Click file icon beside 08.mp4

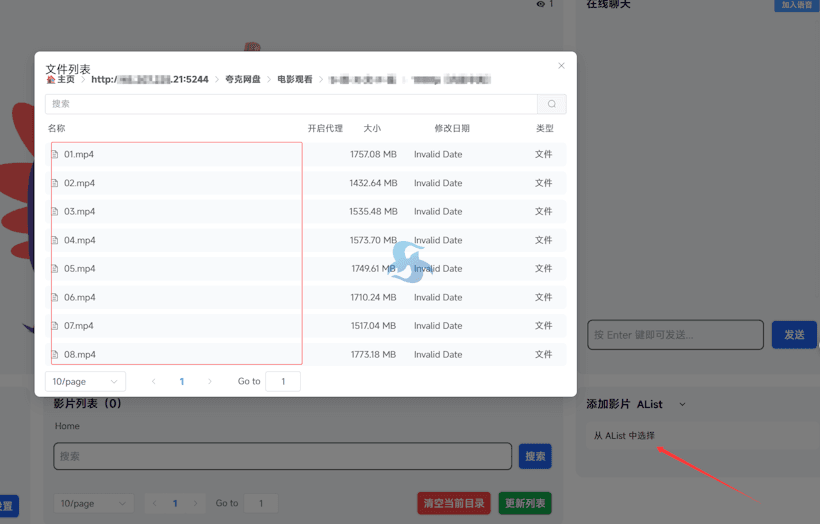[54, 354]
